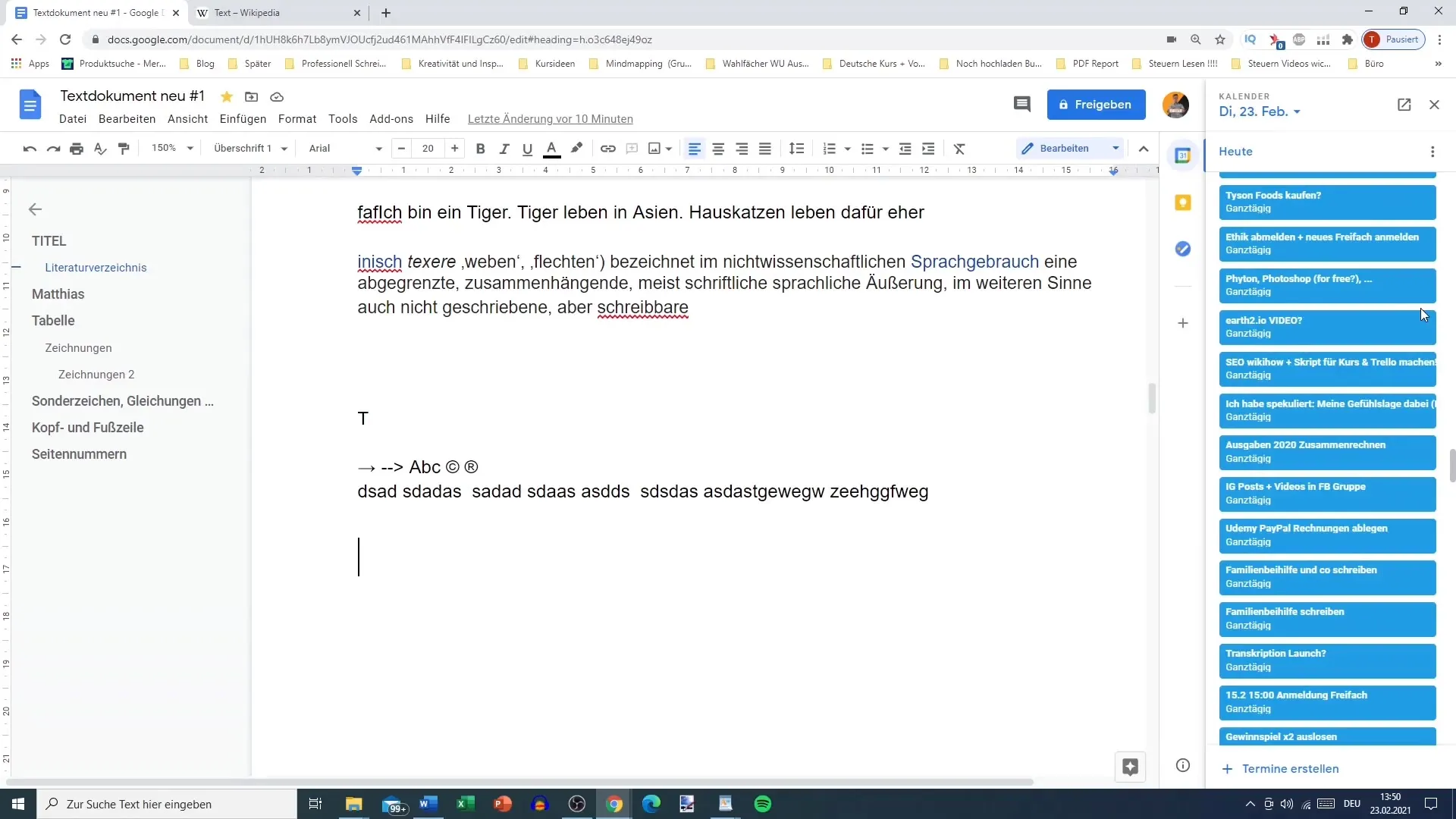Viewport: 1456px width, 819px height.
Task: Add a comment from the toolbar
Action: click(x=632, y=149)
